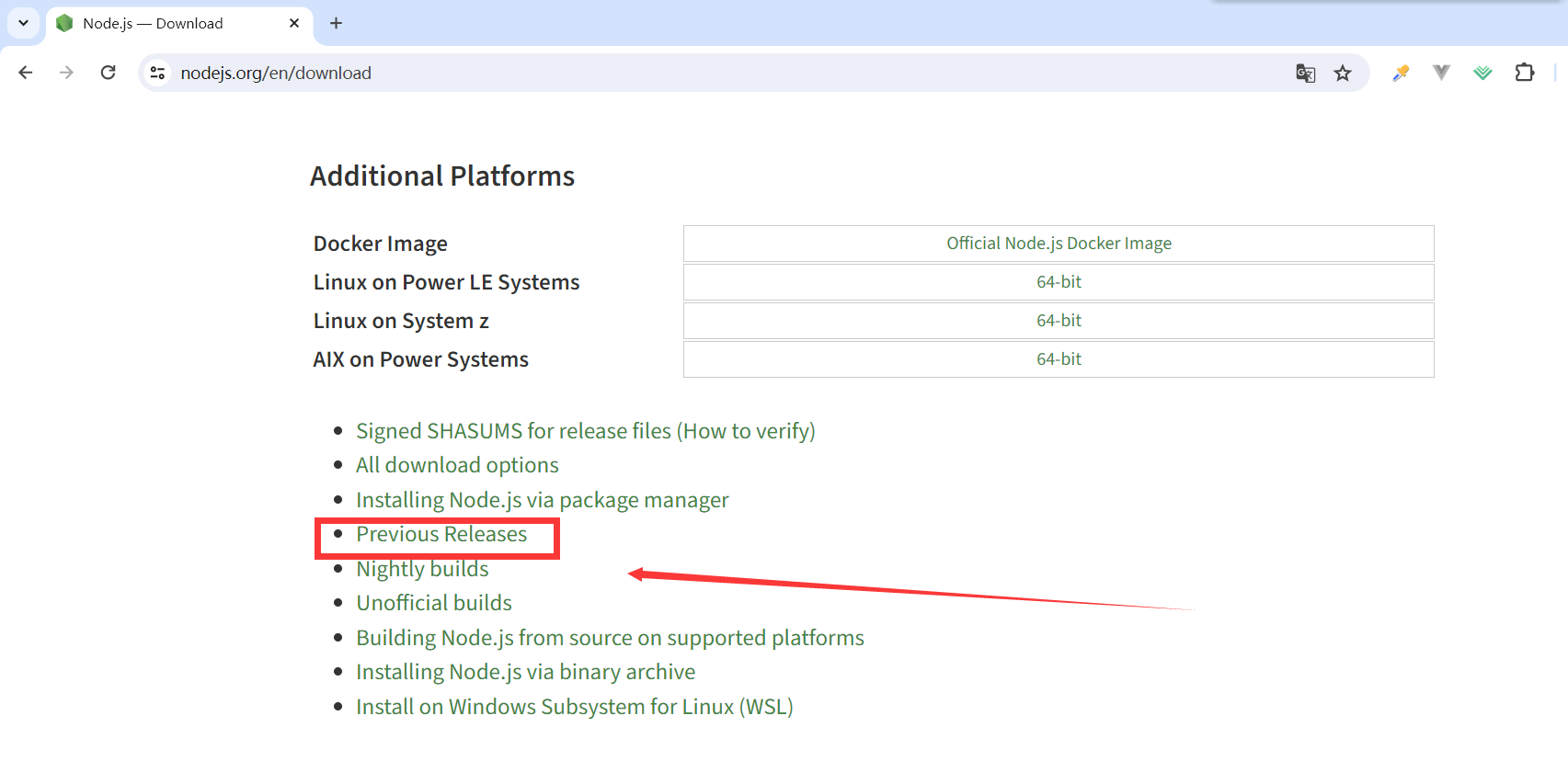This screenshot has width=1568, height=761.
Task: Download 64-bit for AIX on Power Systems
Action: coord(1059,359)
